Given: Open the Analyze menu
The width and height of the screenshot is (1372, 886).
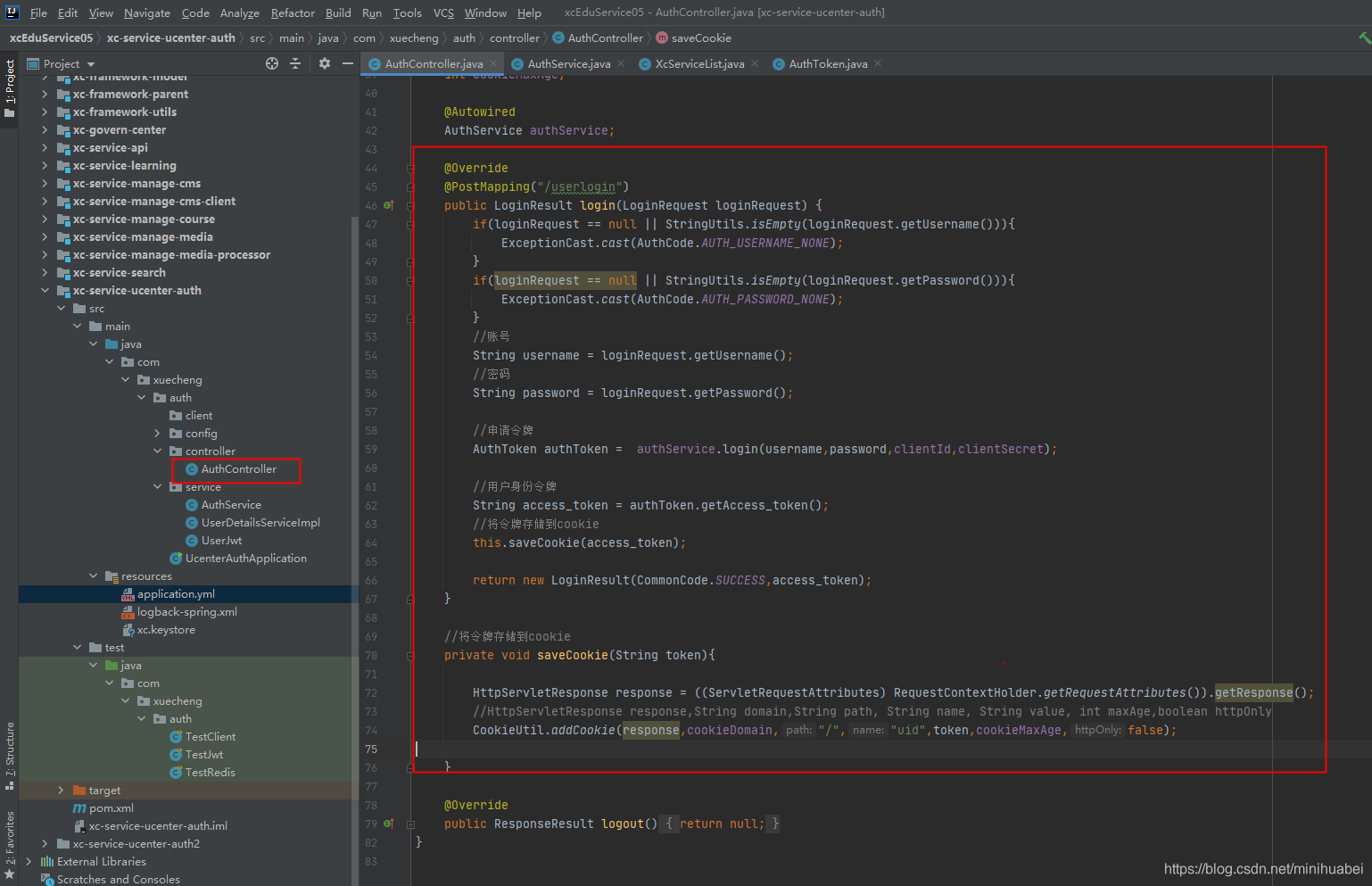Looking at the screenshot, I should tap(240, 12).
